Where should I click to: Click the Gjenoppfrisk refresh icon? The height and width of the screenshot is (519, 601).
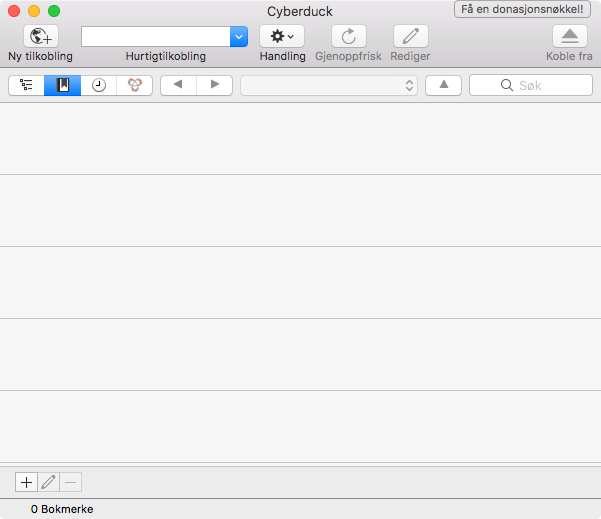349,36
